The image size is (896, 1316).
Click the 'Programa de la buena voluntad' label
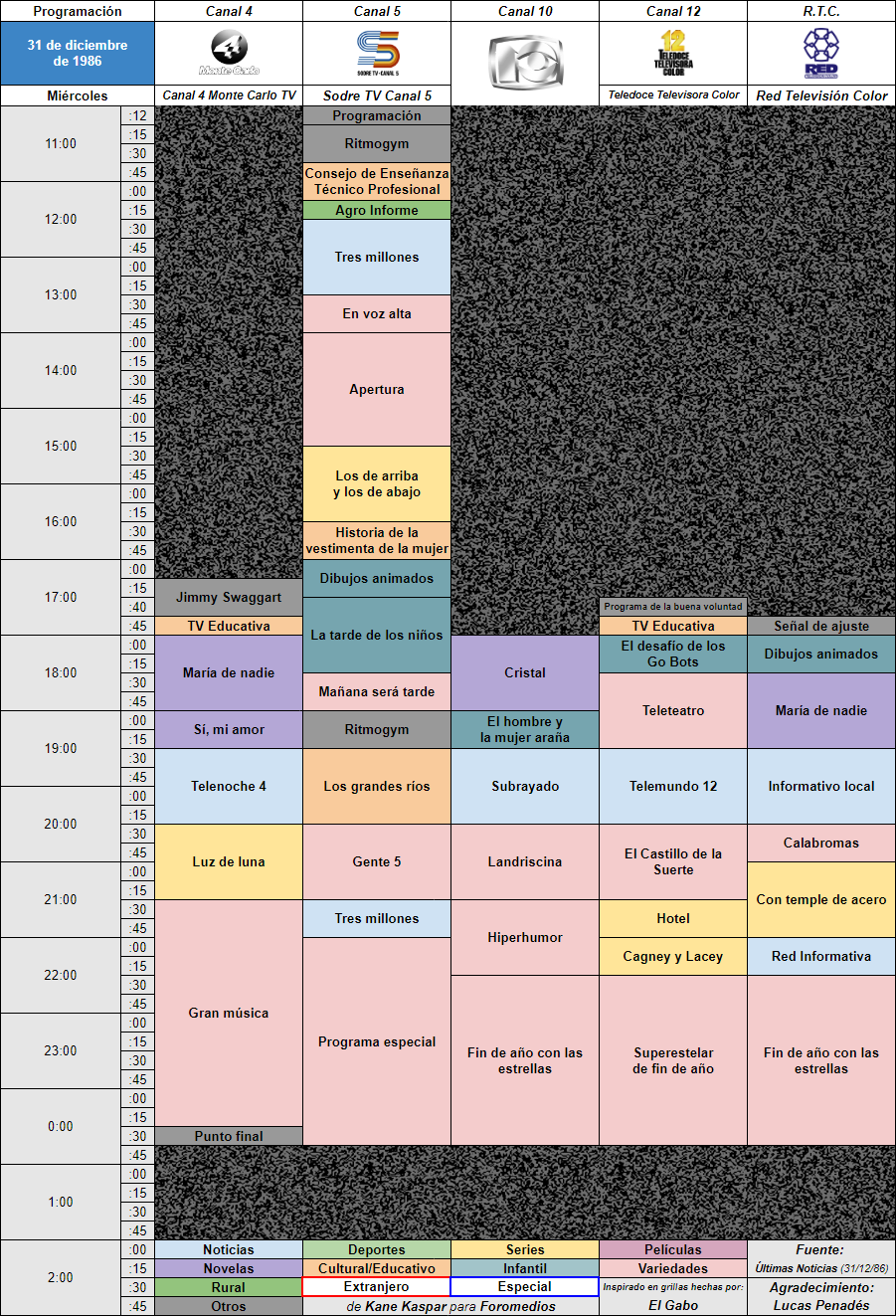[672, 605]
